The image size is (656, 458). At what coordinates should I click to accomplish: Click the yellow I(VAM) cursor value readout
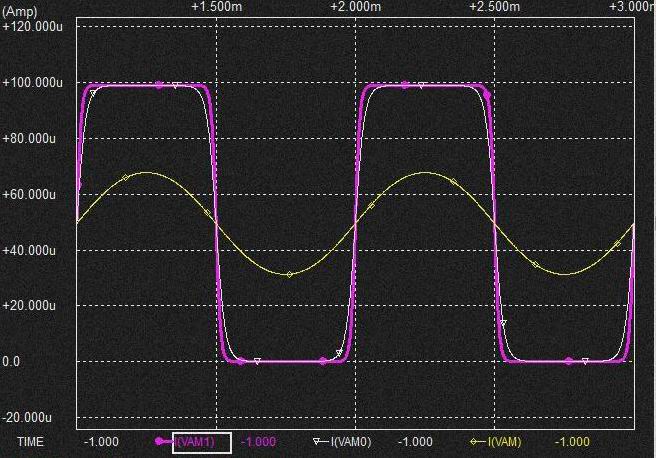tap(572, 442)
